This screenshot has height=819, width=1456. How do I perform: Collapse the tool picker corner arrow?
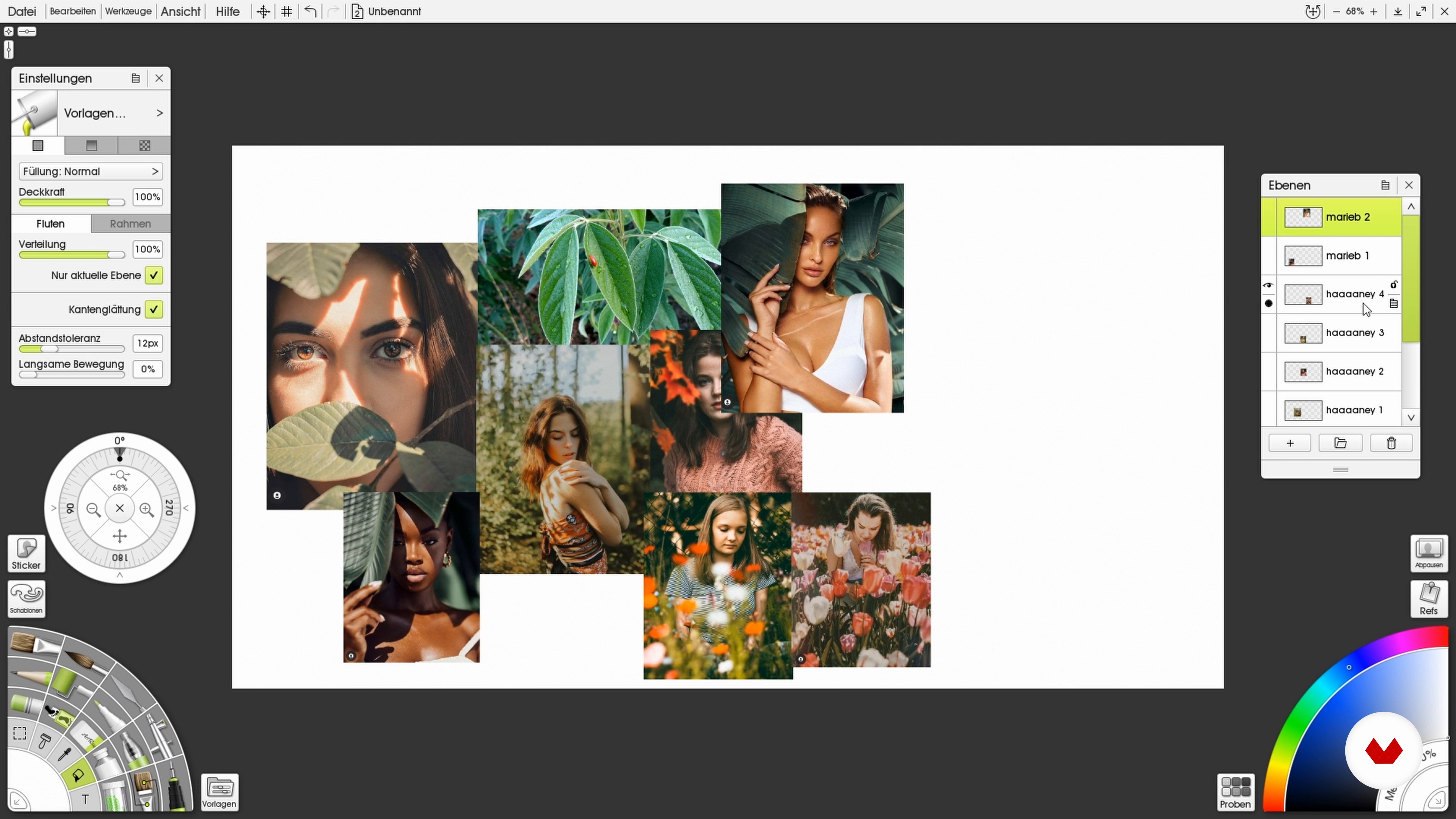pos(17,800)
